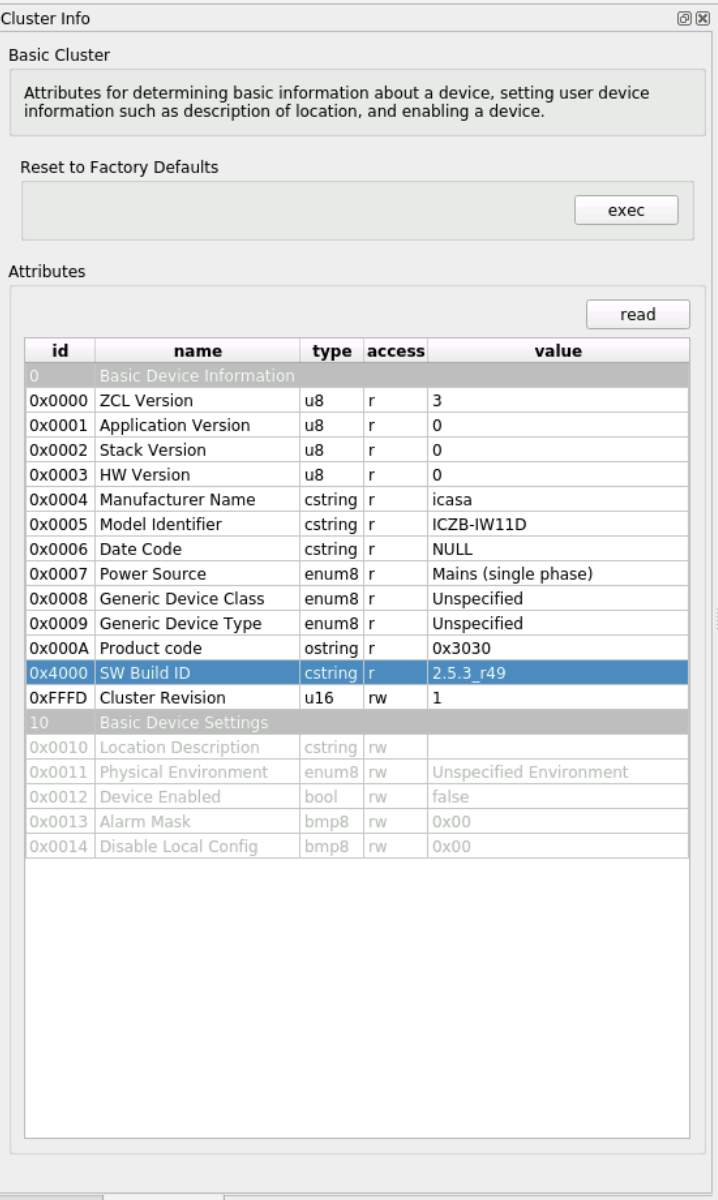Click the Basic Device Information section header
This screenshot has width=718, height=1200.
point(357,376)
